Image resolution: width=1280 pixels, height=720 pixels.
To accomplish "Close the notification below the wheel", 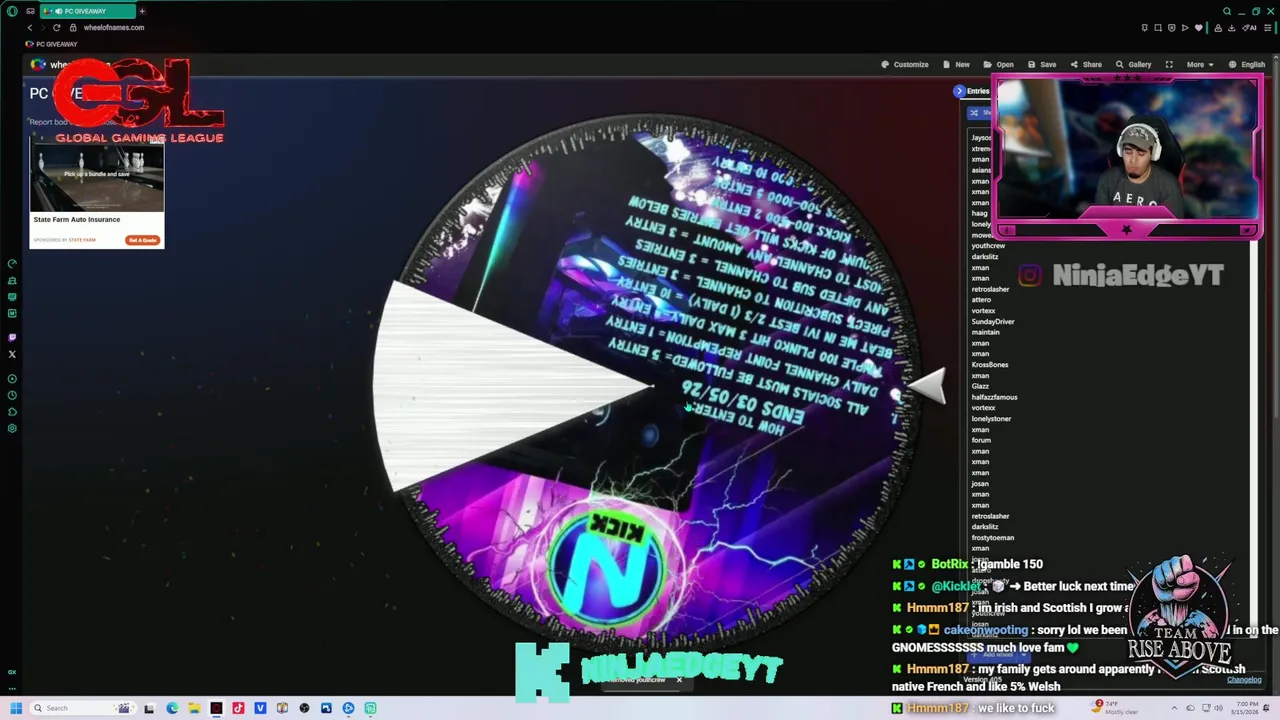I will pyautogui.click(x=678, y=680).
